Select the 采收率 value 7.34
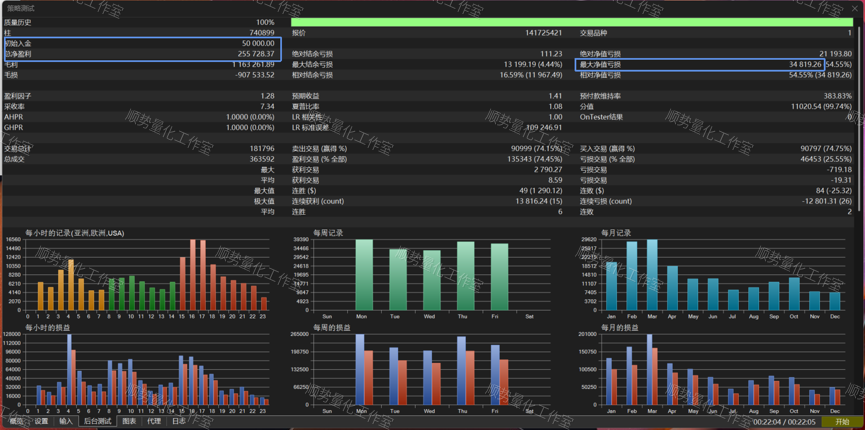This screenshot has height=430, width=865. click(267, 106)
